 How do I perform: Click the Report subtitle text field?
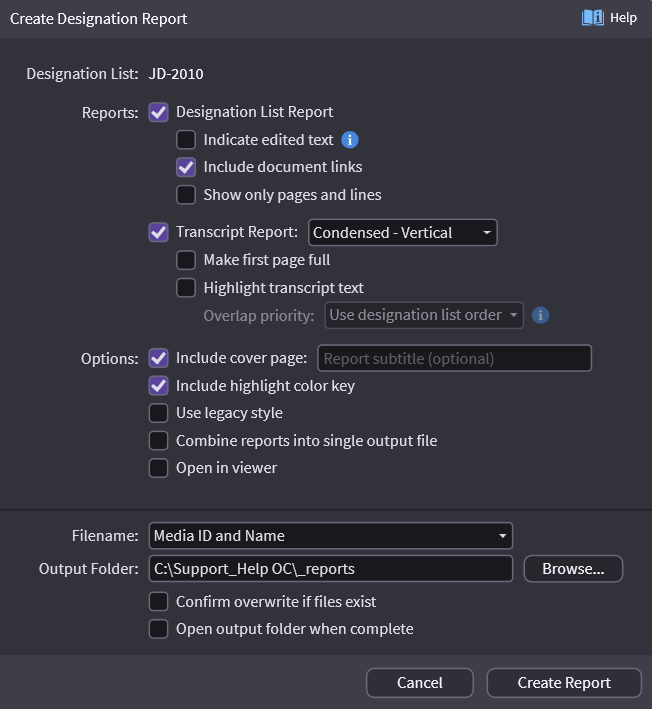pos(454,358)
